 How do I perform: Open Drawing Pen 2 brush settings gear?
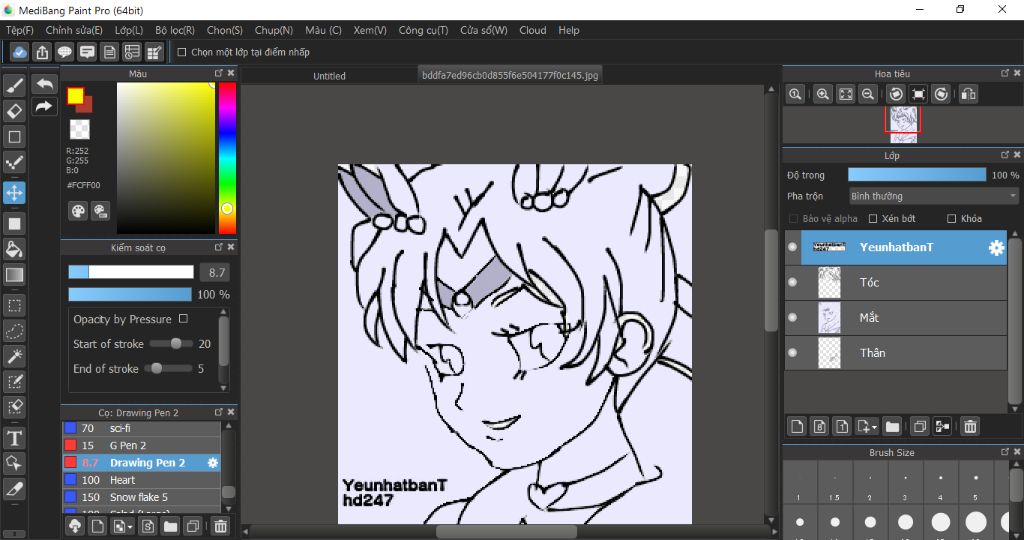tap(212, 462)
